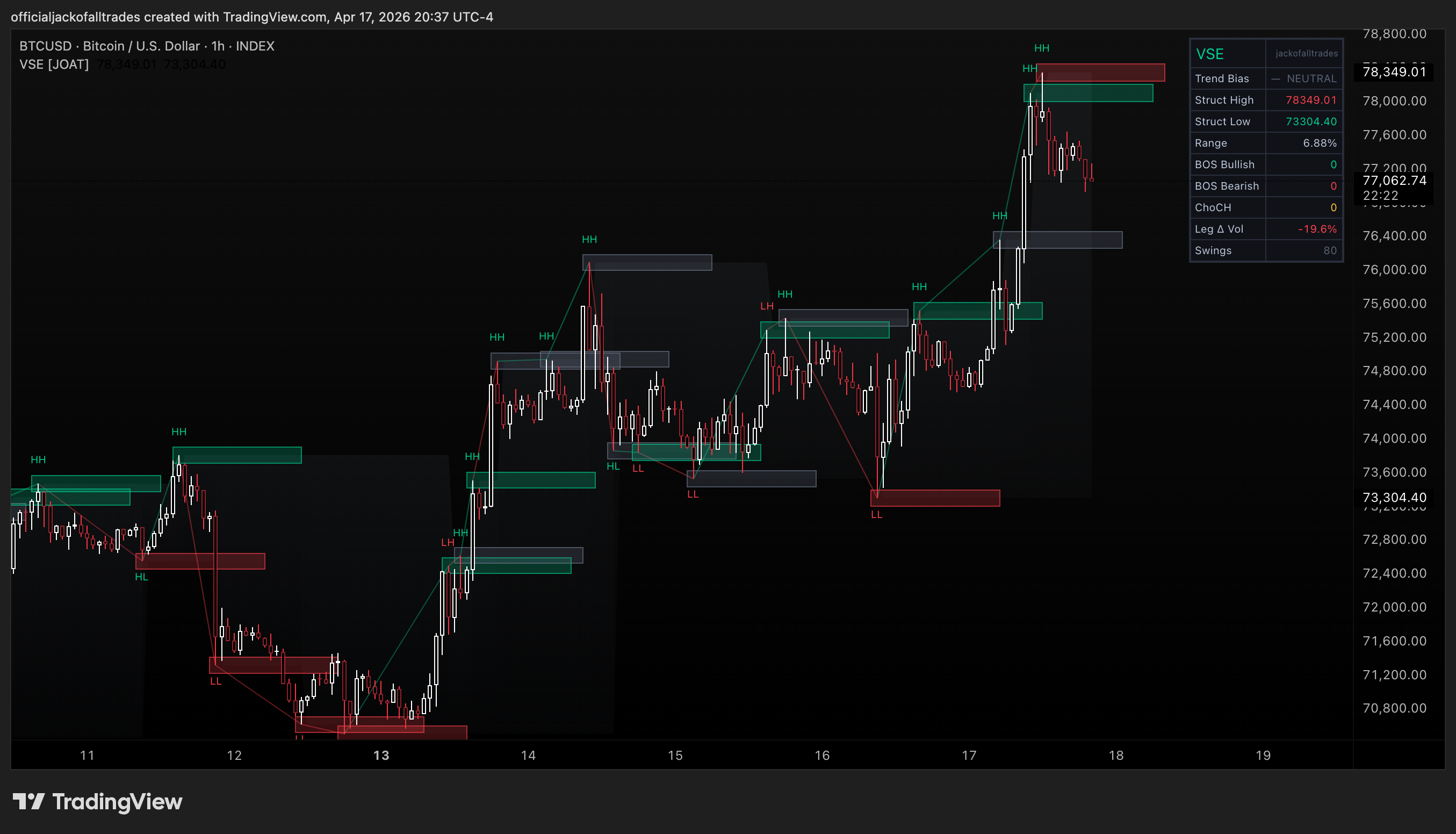Click the jackofalltrades author cell in table
This screenshot has height=834, width=1456.
[1306, 53]
